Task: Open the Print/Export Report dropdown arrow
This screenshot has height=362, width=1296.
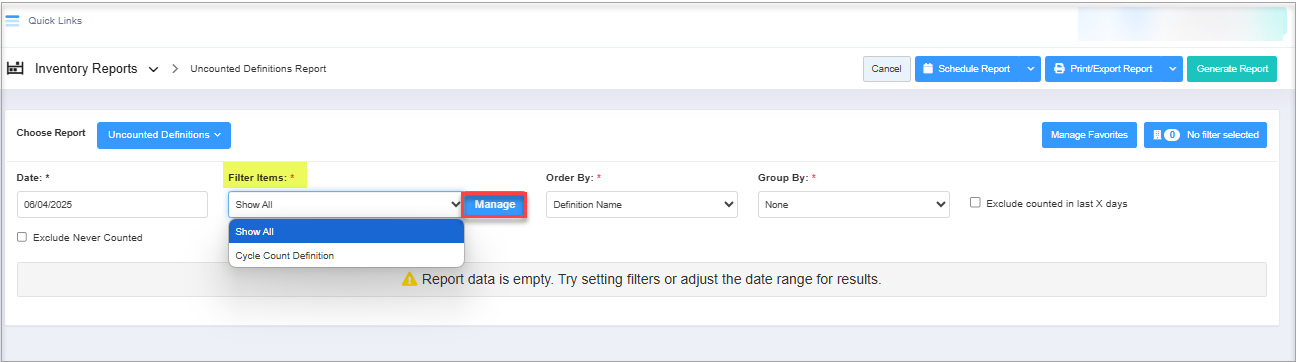Action: click(x=1172, y=69)
